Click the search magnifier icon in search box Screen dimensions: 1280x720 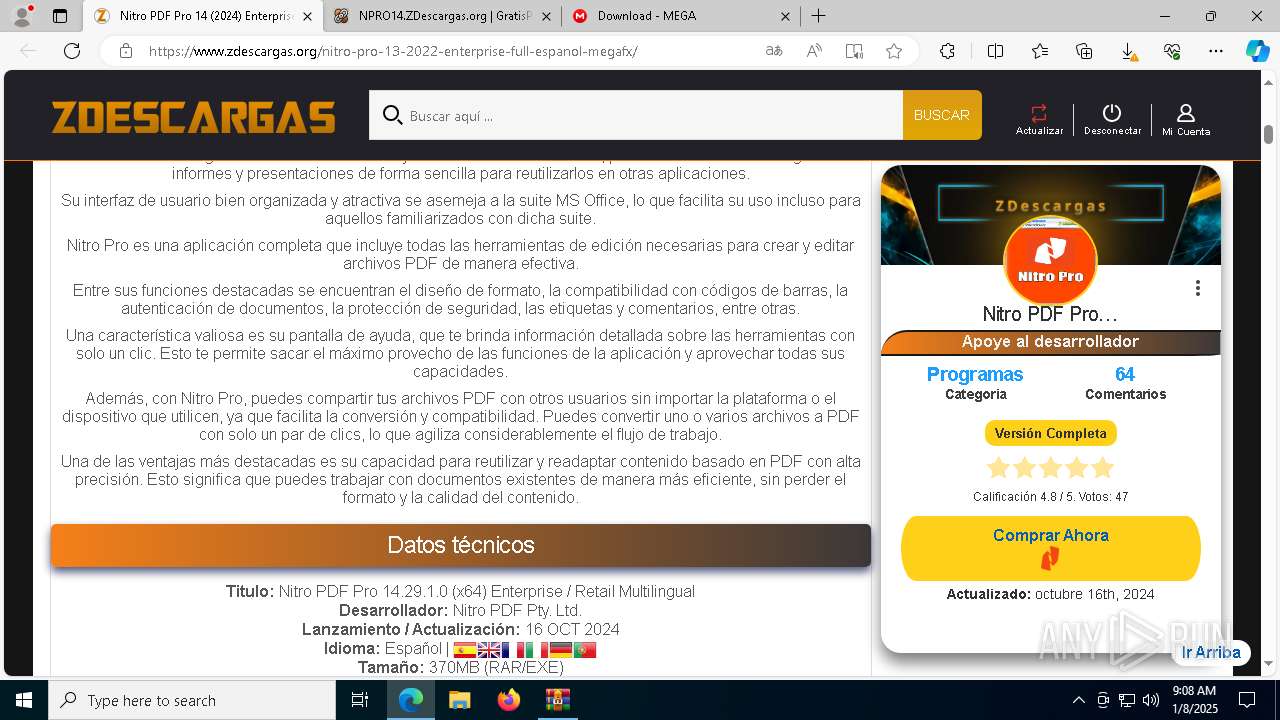(393, 115)
